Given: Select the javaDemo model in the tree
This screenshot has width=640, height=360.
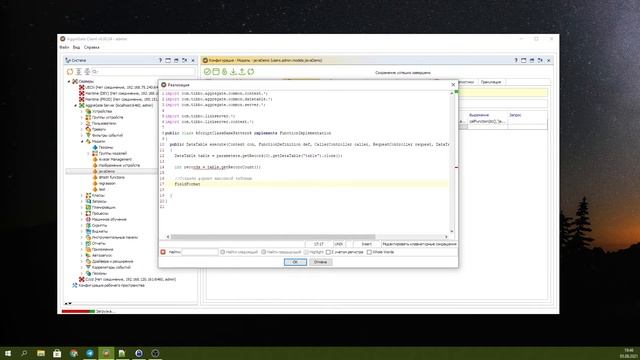Looking at the screenshot, I should 106,171.
